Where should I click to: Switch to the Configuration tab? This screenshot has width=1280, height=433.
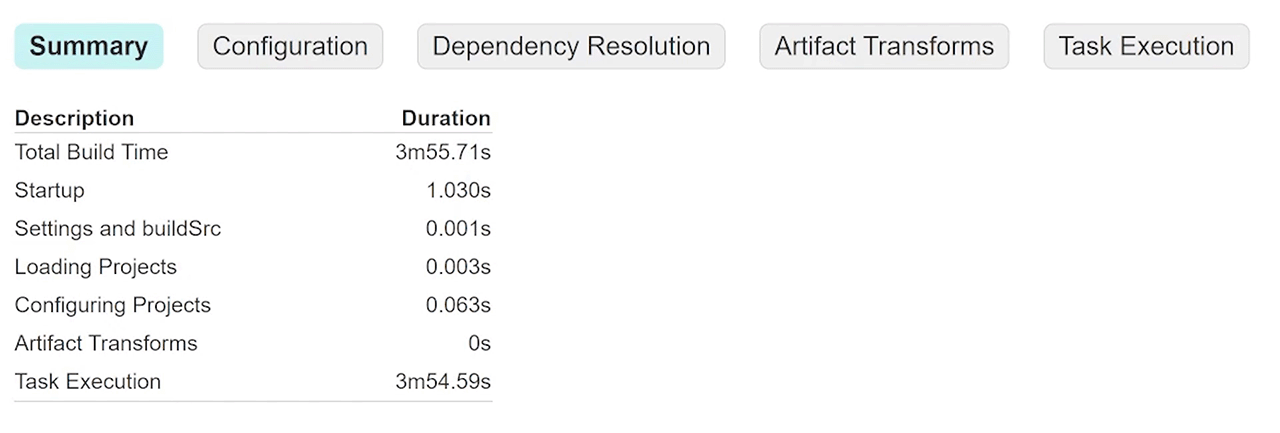point(290,47)
